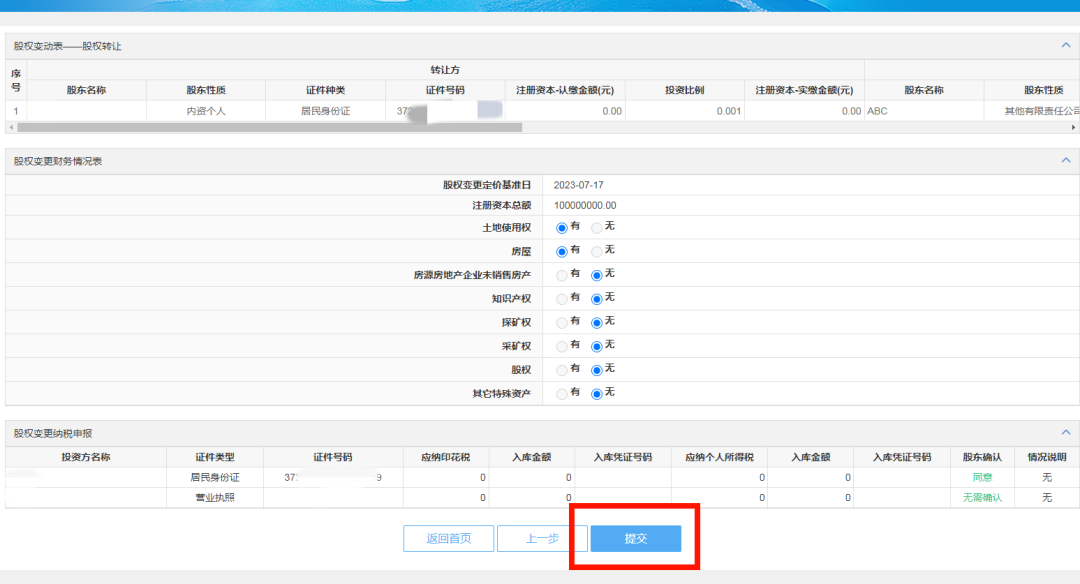
Task: Go back with 上一步 button
Action: (542, 539)
